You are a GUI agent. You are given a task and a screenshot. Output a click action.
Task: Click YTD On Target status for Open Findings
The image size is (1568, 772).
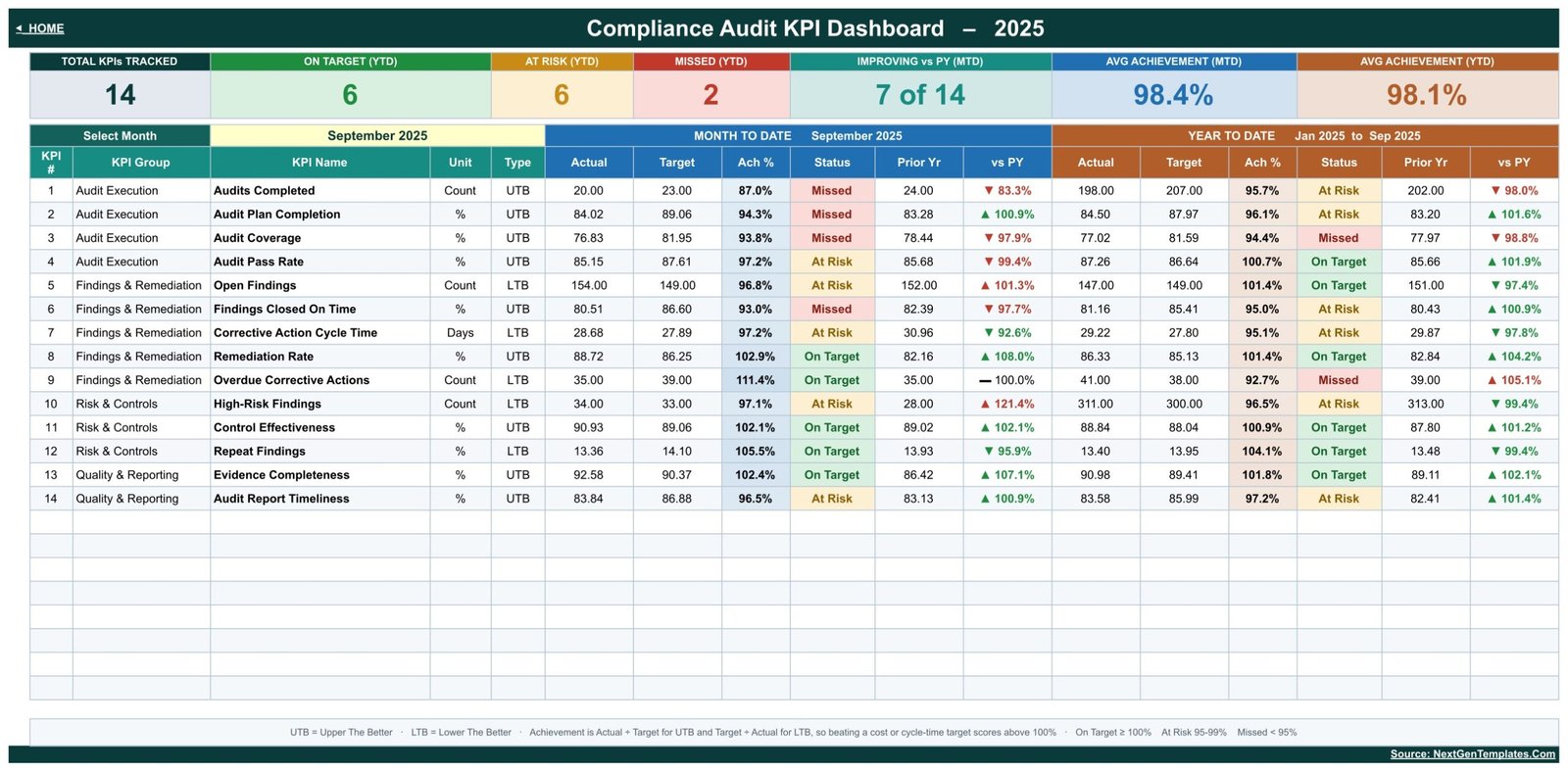[x=1339, y=285]
